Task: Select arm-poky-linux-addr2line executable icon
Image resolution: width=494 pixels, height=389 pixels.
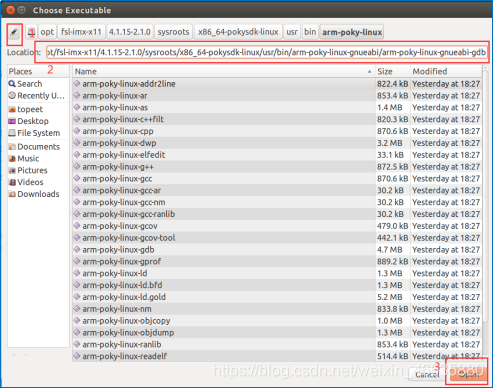Action: point(77,83)
